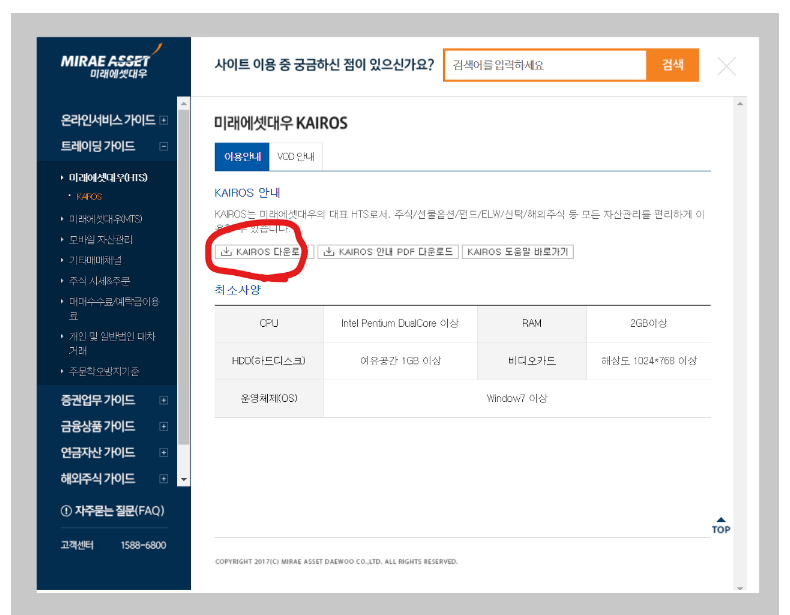Collapse the 트레이딩 가이드 minus icon
Image resolution: width=790 pixels, height=615 pixels.
163,147
